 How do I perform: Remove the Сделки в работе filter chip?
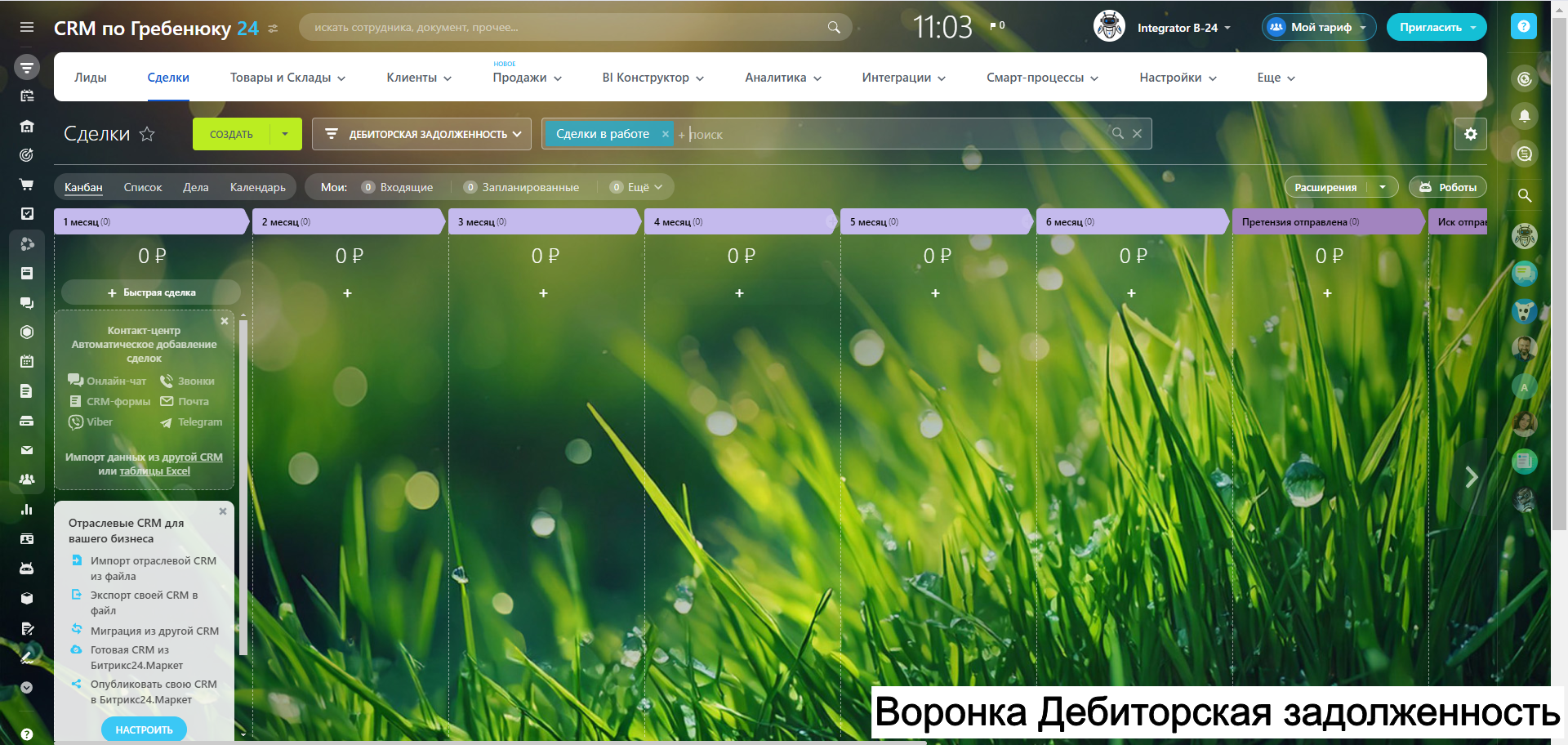point(665,134)
